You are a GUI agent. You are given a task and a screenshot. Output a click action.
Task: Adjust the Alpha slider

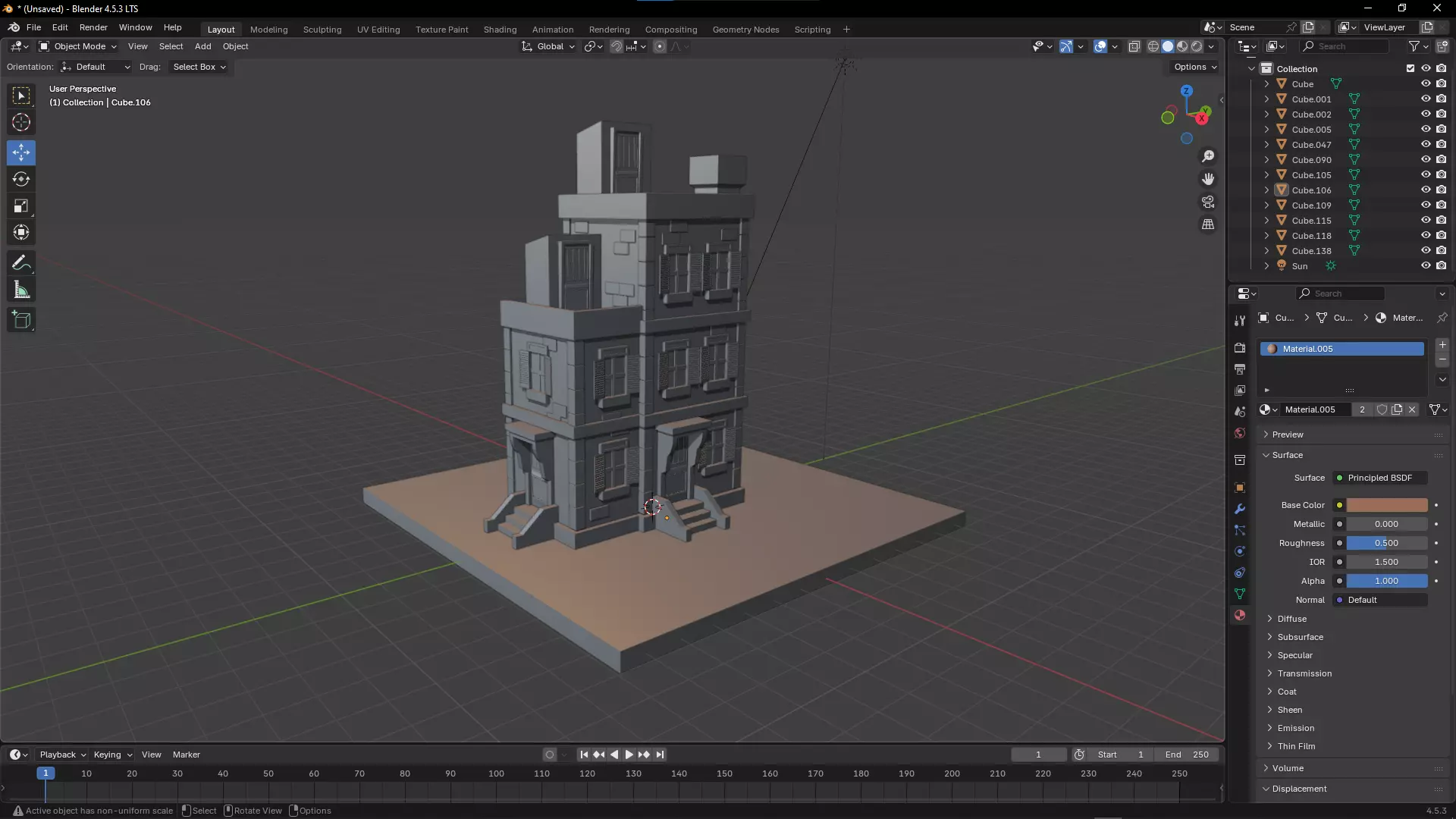1387,581
